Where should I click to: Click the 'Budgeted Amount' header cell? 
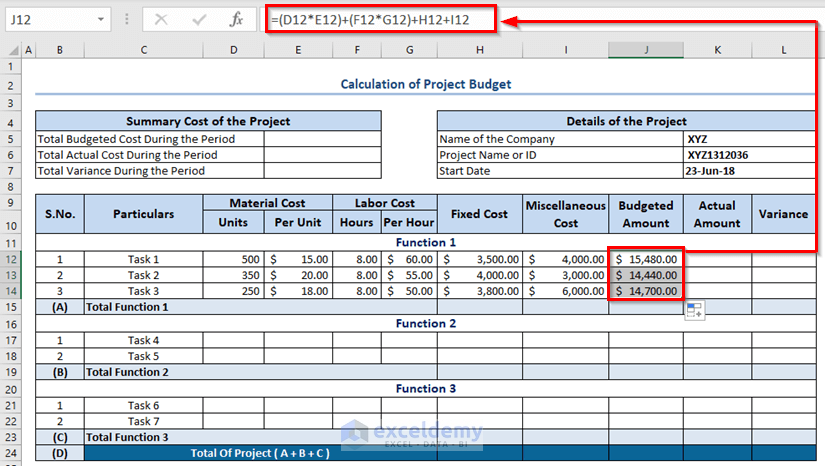click(x=646, y=214)
